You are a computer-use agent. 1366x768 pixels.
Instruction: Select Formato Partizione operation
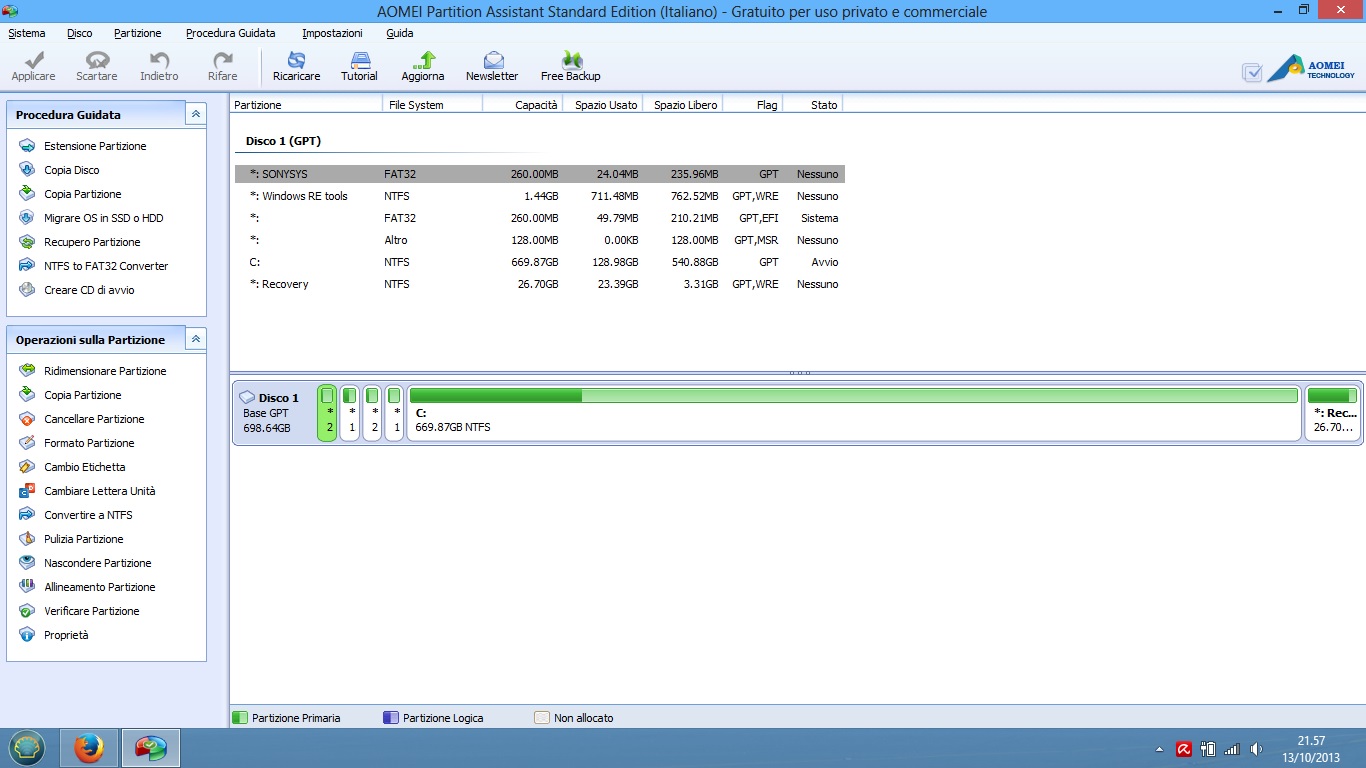(89, 443)
